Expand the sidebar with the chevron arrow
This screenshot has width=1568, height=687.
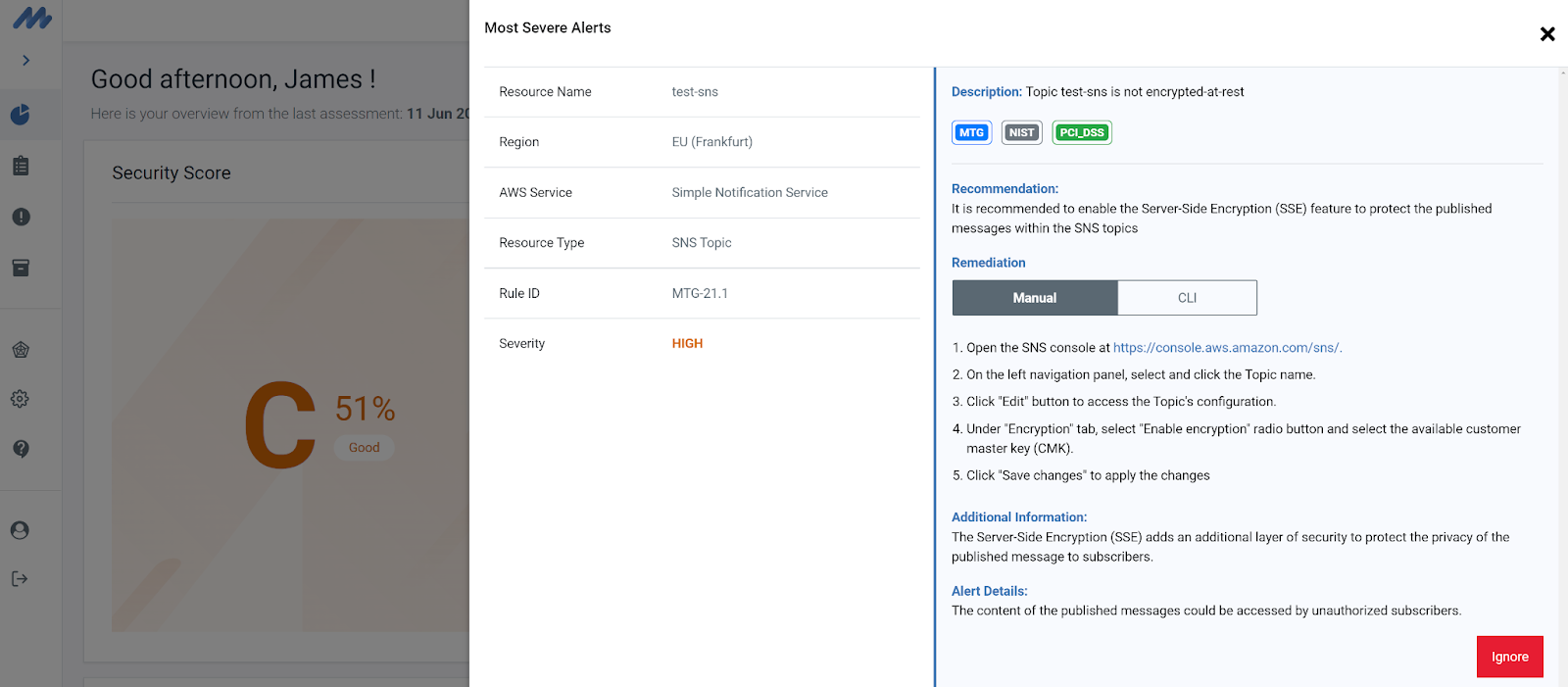(x=26, y=61)
